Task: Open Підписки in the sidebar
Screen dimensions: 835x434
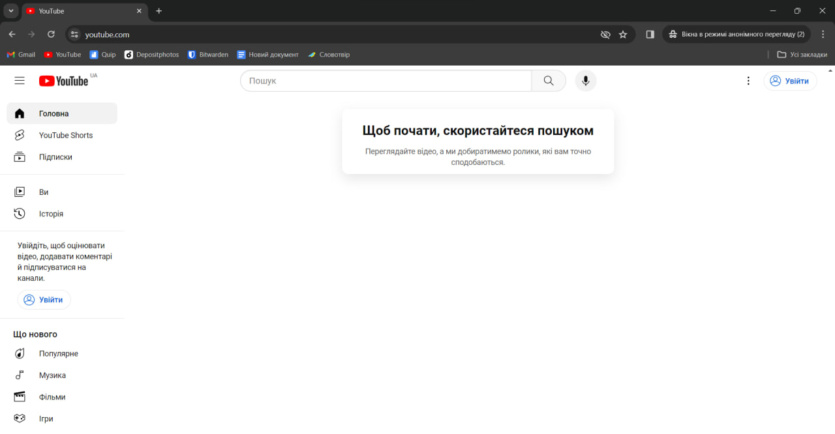Action: coord(62,157)
